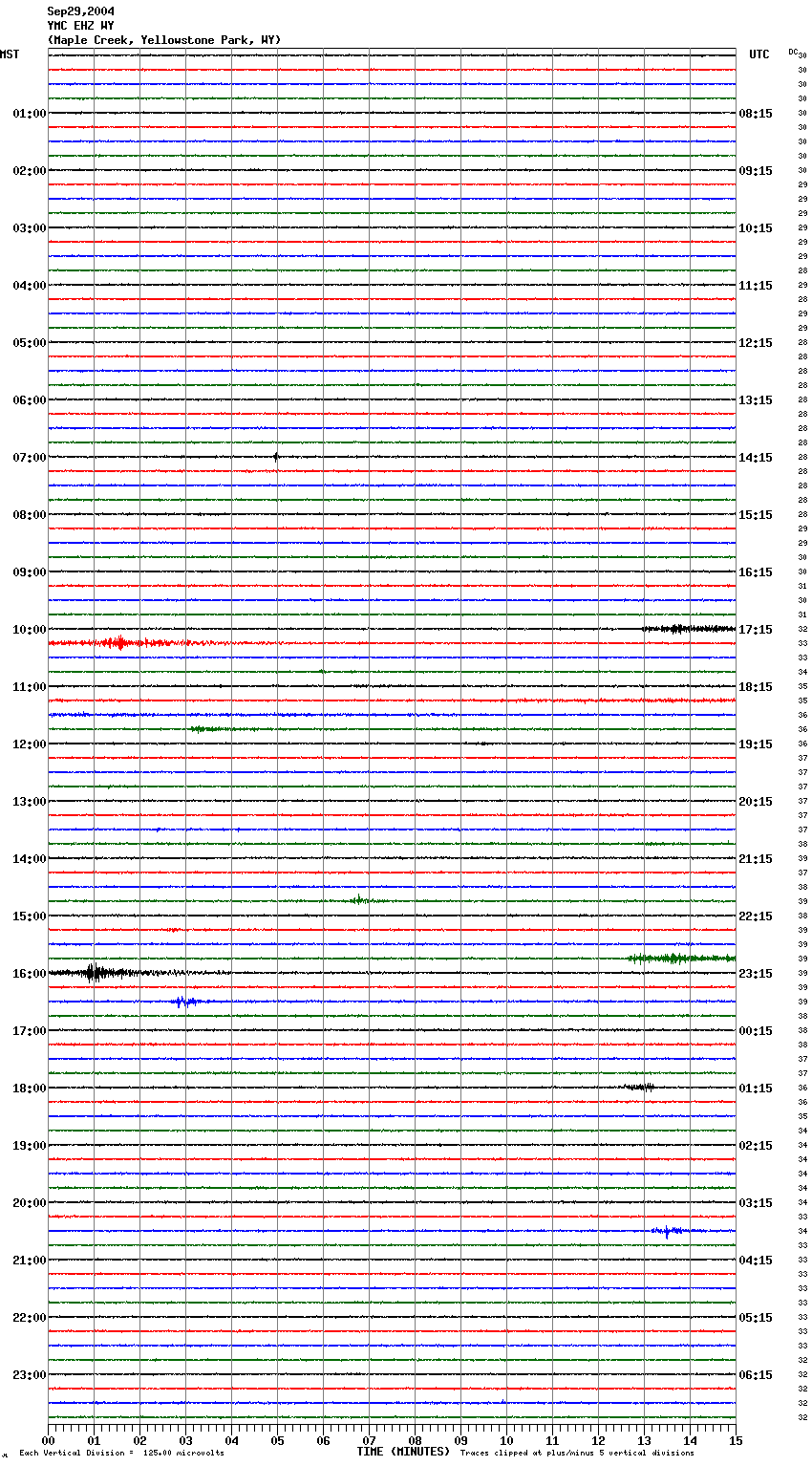Select the 18:00 MST time label
The height and width of the screenshot is (1466, 812).
(30, 1089)
